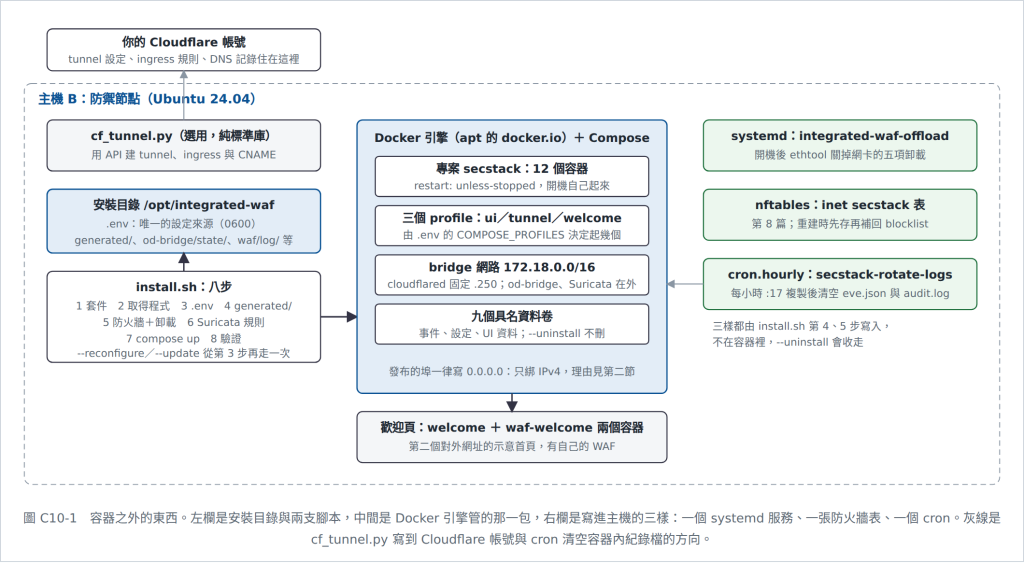Click the heading '主機 B：防禦節點（Ubuntu 24.04）'
The image size is (1024, 563).
(x=147, y=99)
